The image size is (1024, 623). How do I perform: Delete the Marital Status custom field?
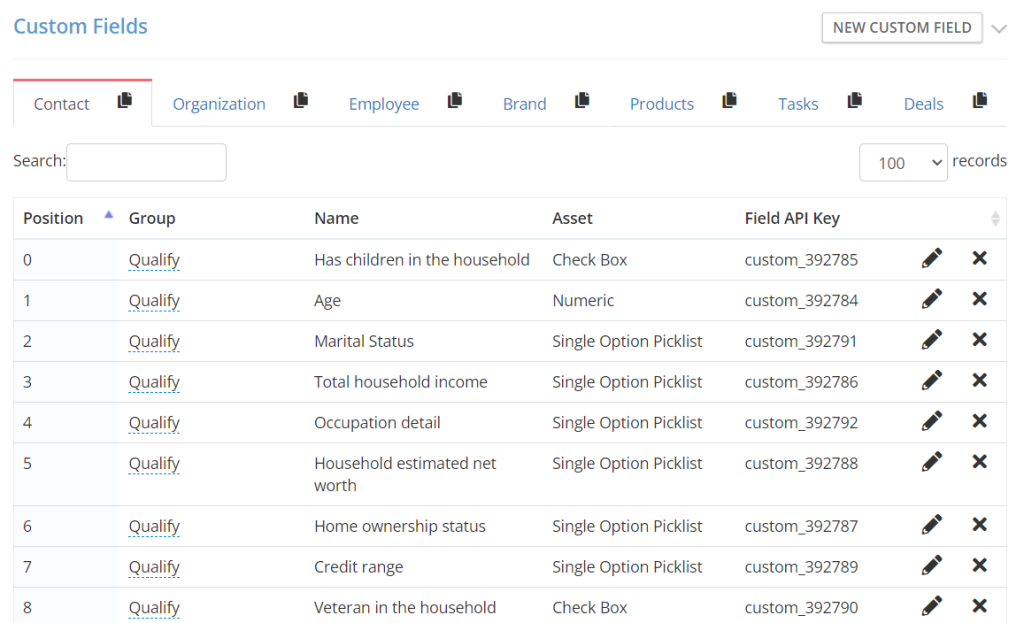979,340
